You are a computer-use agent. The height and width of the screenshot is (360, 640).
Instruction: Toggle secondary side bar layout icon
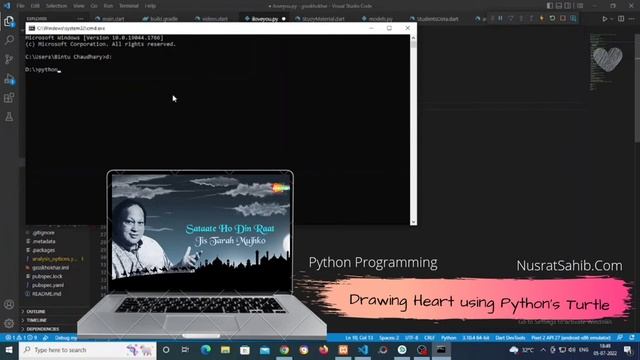click(568, 6)
